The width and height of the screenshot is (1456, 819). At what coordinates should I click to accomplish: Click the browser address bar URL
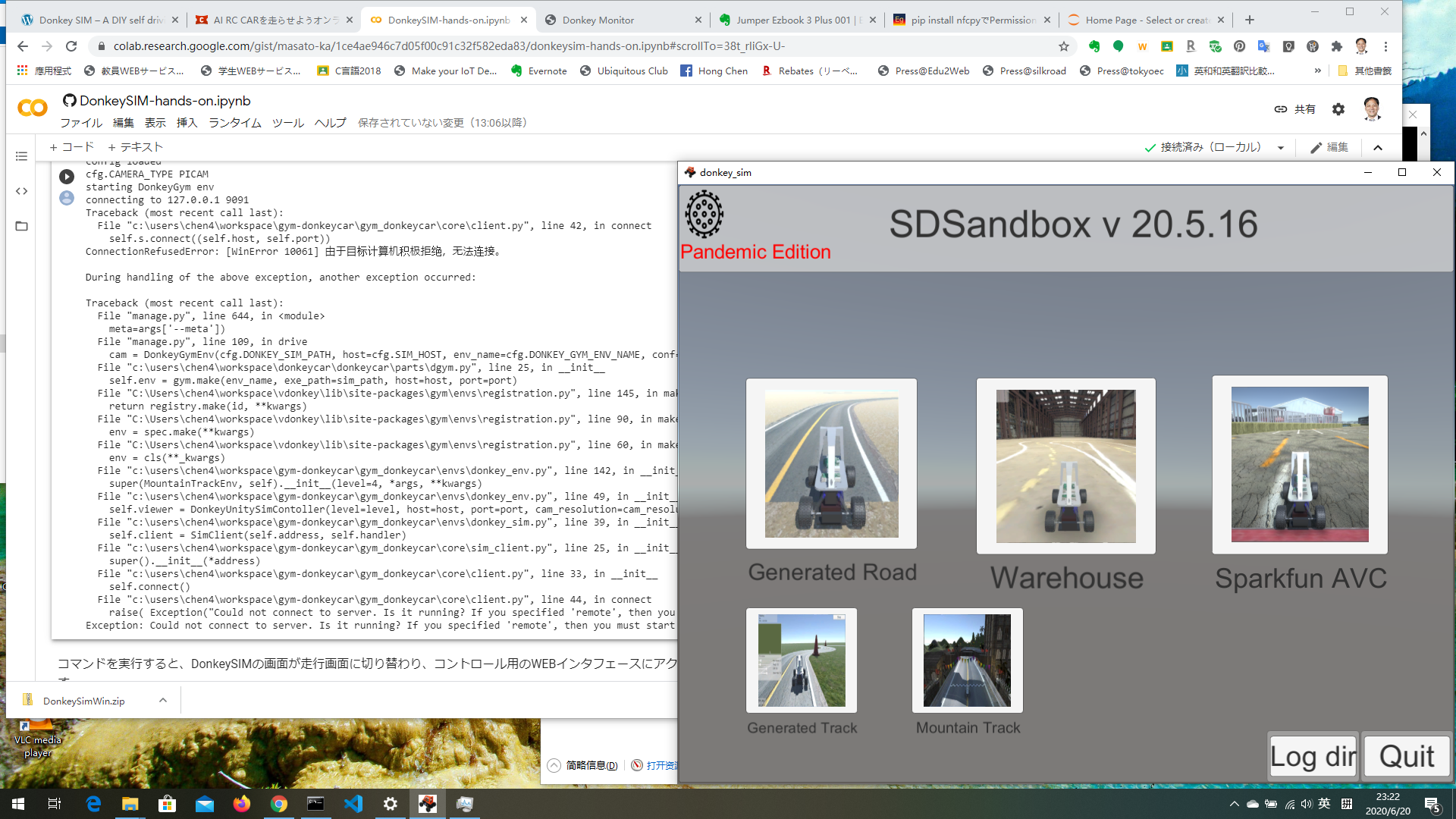pos(449,46)
